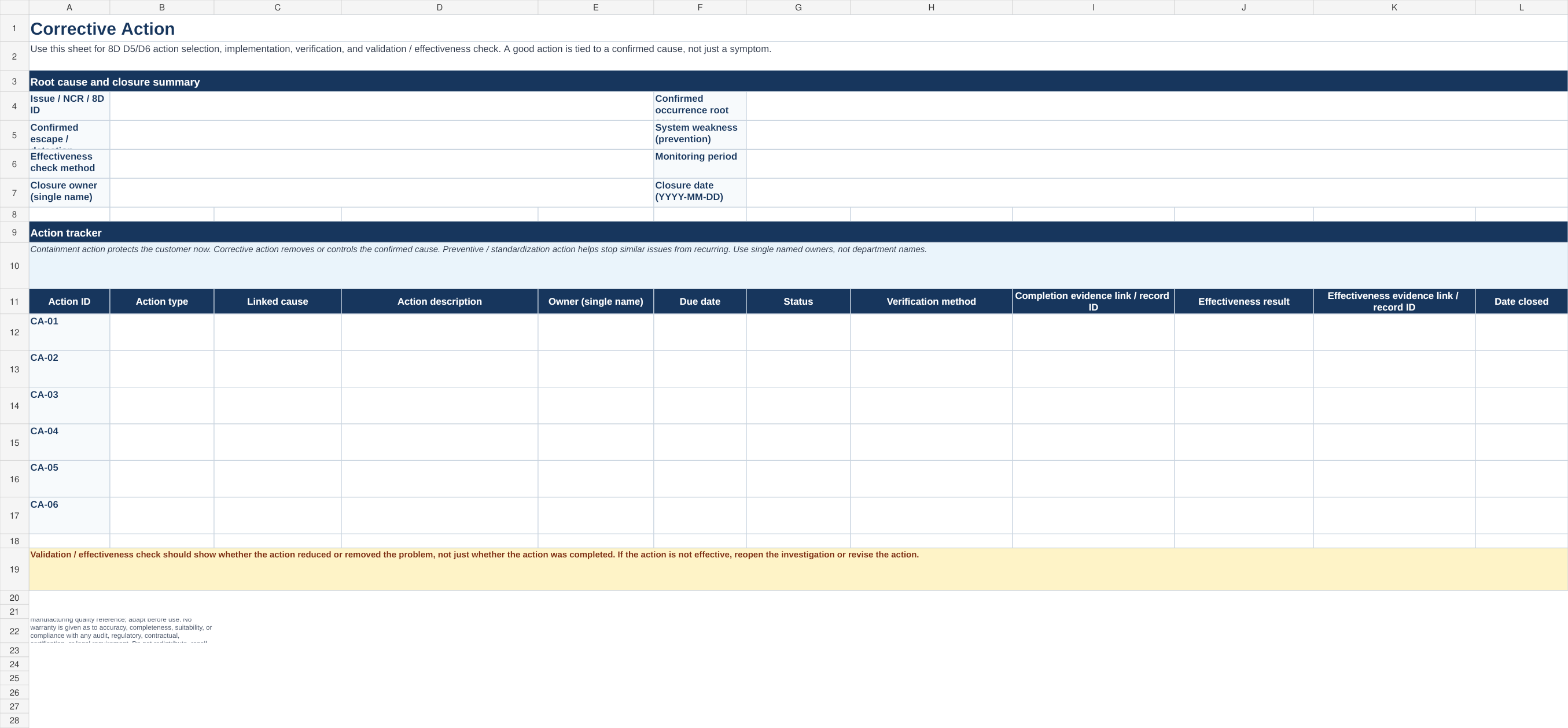Select the 'Action type' column header cell

point(162,302)
